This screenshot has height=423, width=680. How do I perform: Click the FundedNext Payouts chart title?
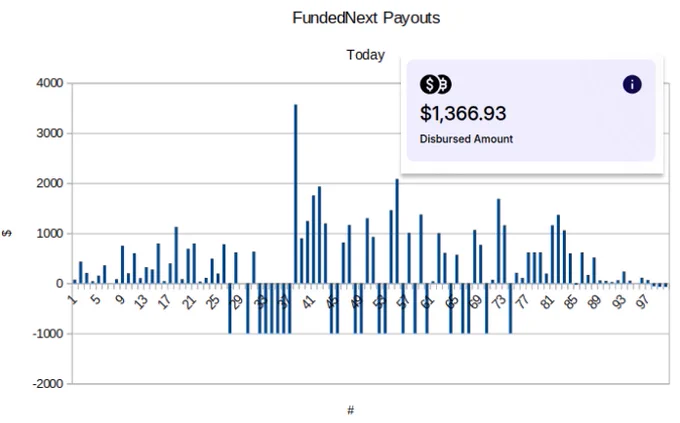tap(366, 18)
